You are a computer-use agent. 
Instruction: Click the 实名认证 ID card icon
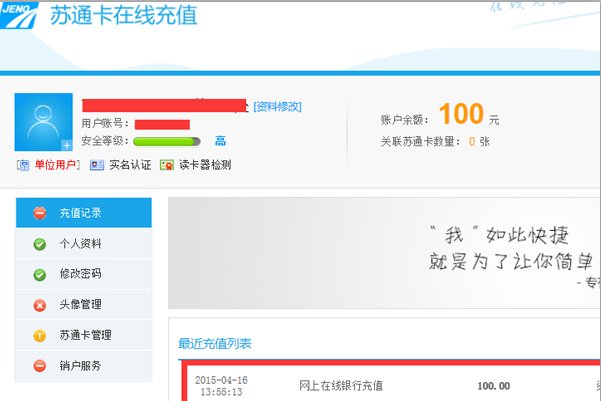coord(97,165)
